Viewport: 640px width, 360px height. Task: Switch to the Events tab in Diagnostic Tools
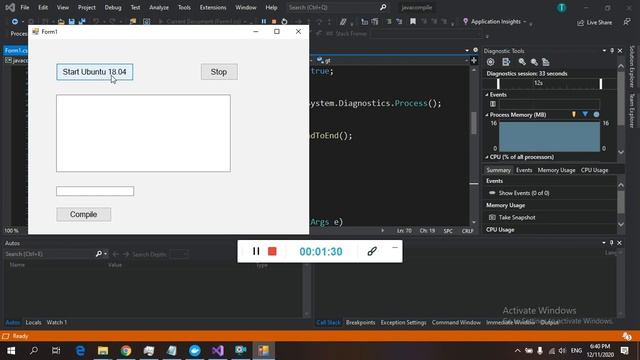point(524,170)
